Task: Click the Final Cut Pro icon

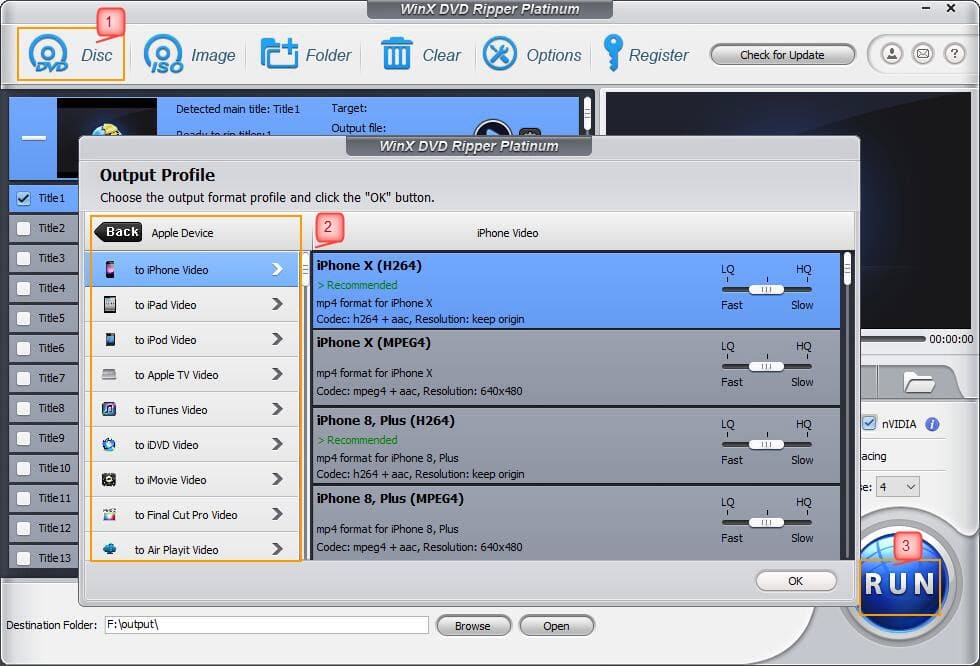Action: point(109,514)
